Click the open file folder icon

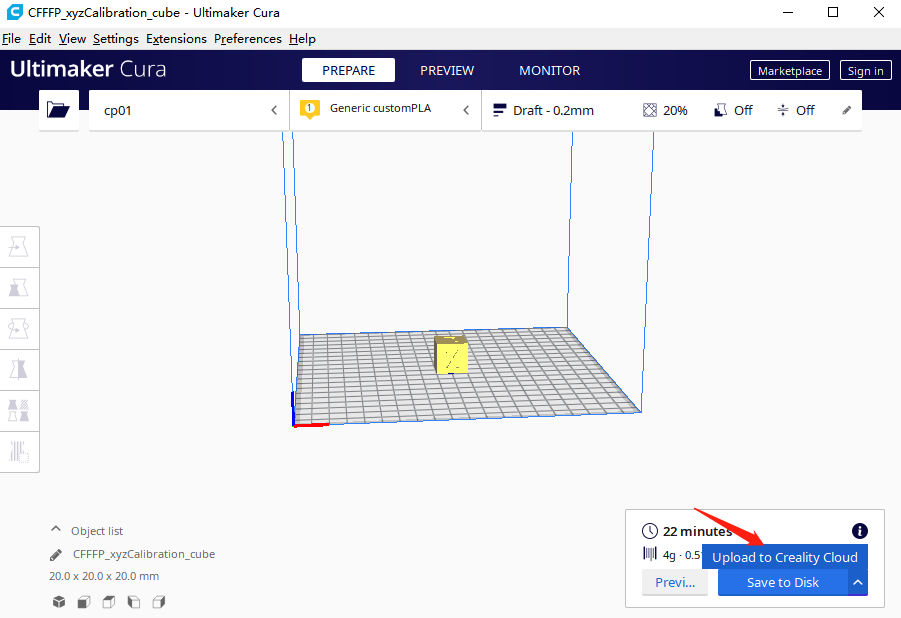pyautogui.click(x=58, y=110)
